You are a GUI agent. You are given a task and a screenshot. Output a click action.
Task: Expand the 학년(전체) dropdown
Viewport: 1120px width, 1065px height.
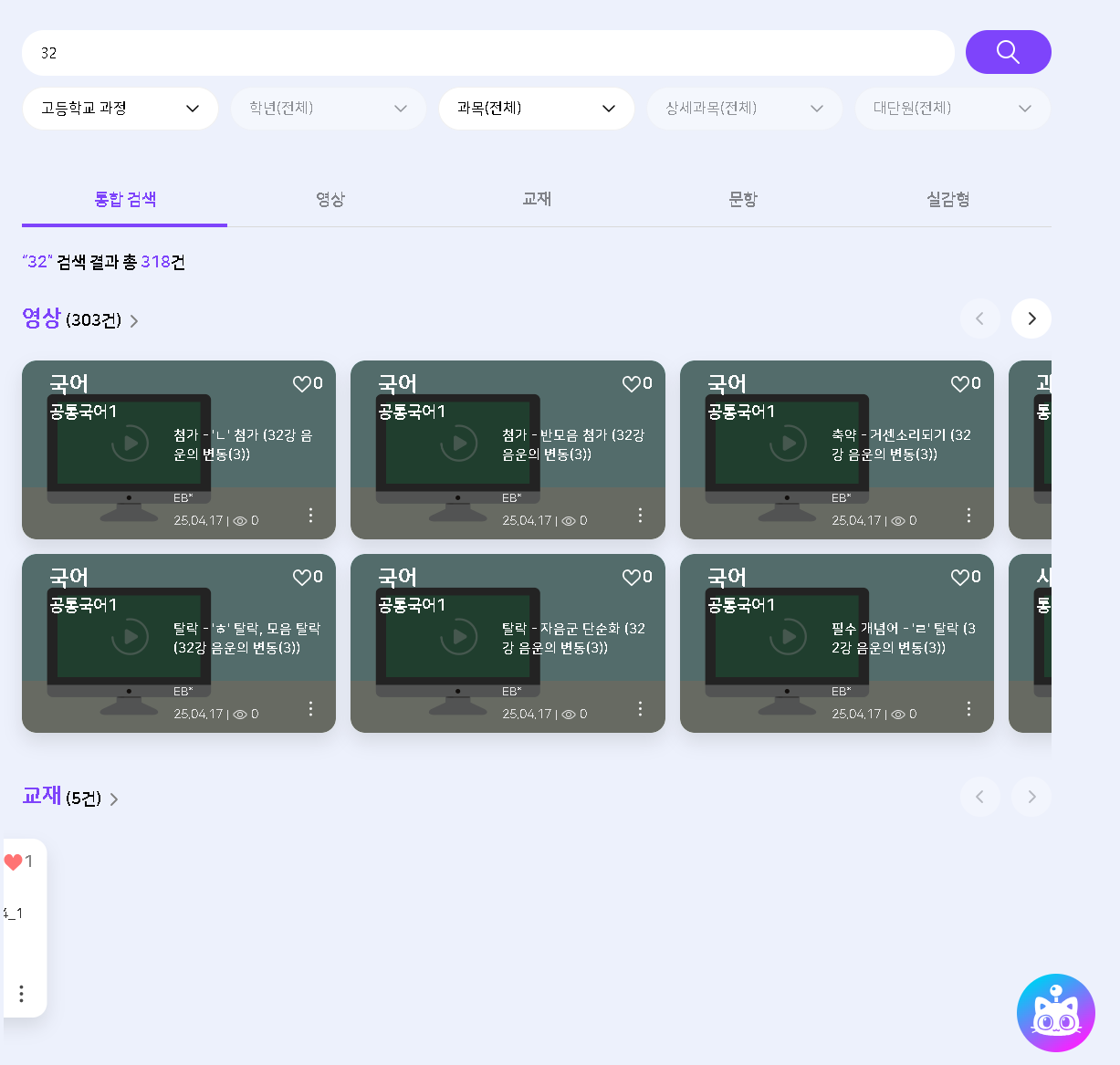click(x=328, y=109)
